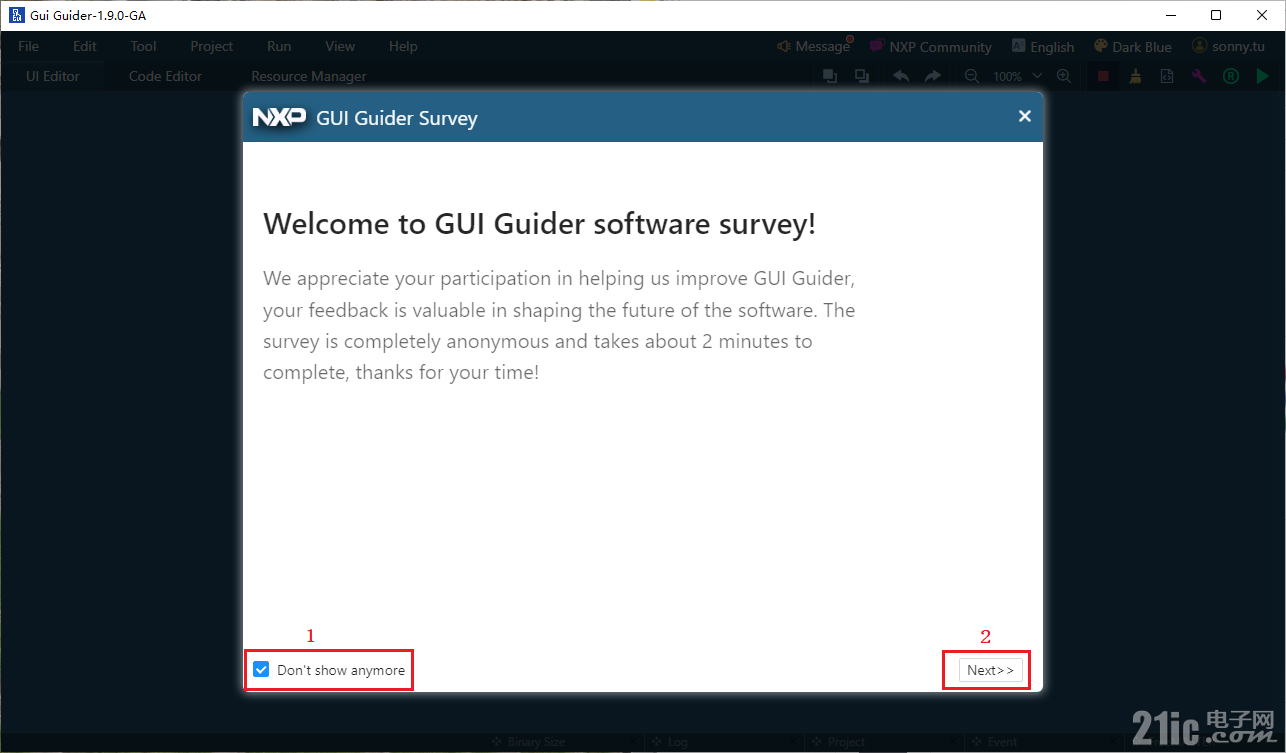The width and height of the screenshot is (1286, 753).
Task: Click the redo arrow icon
Action: (x=932, y=76)
